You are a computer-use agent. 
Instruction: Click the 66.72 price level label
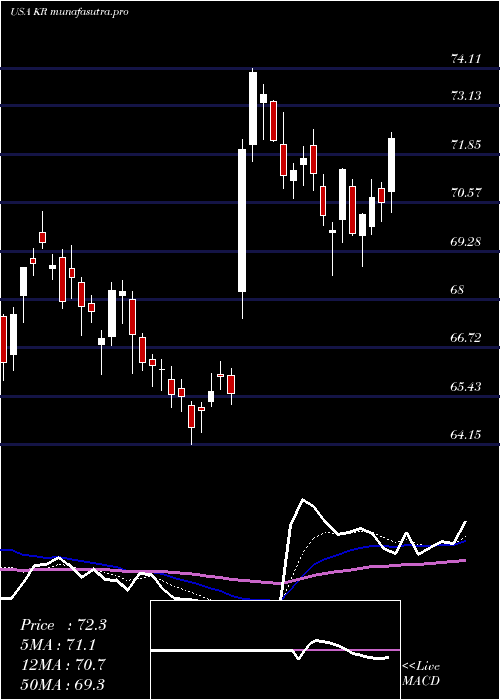(466, 338)
